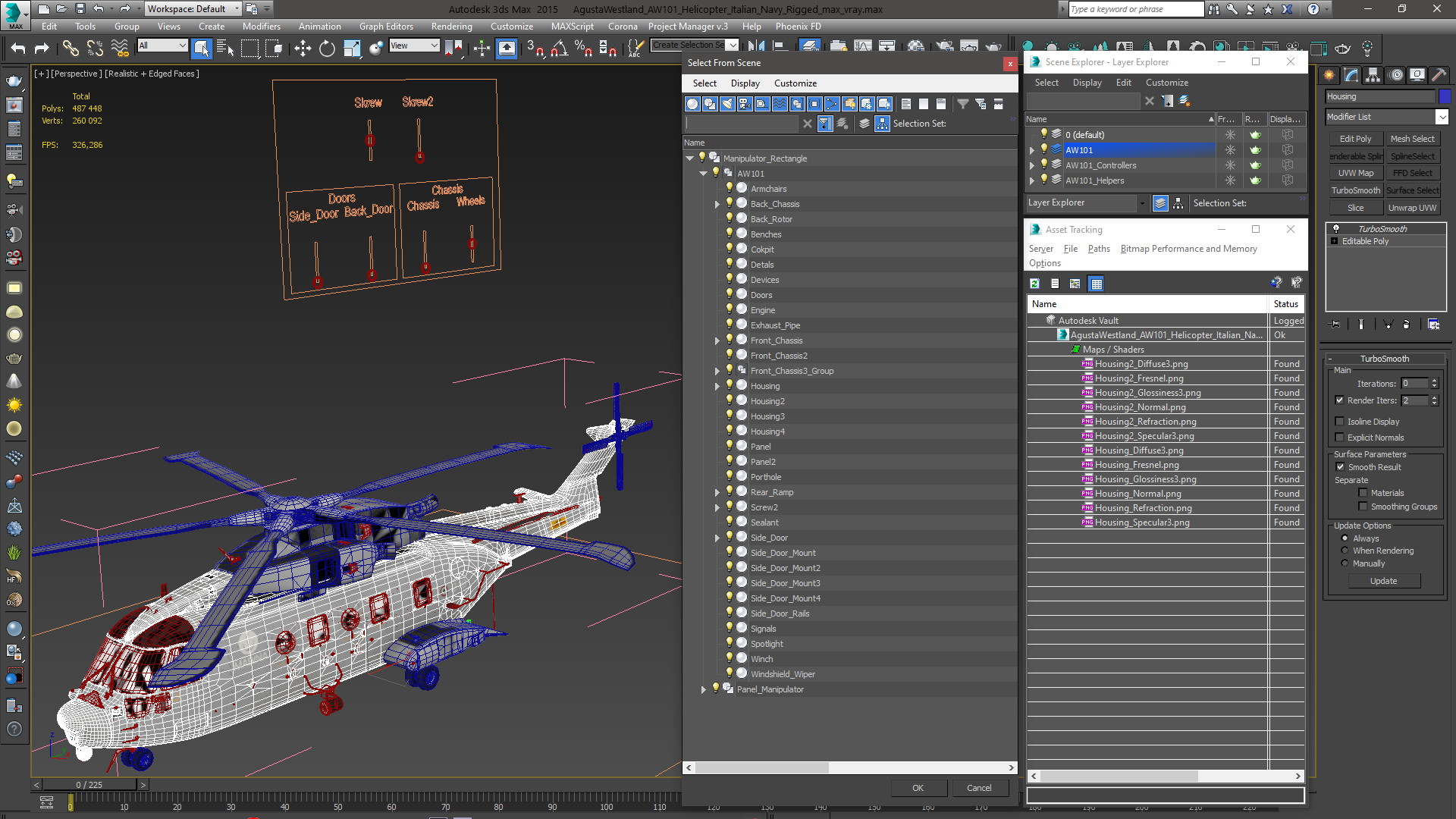Collapse Manipulator_Rectangle node
Viewport: 1456px width, 819px height.
(x=689, y=158)
